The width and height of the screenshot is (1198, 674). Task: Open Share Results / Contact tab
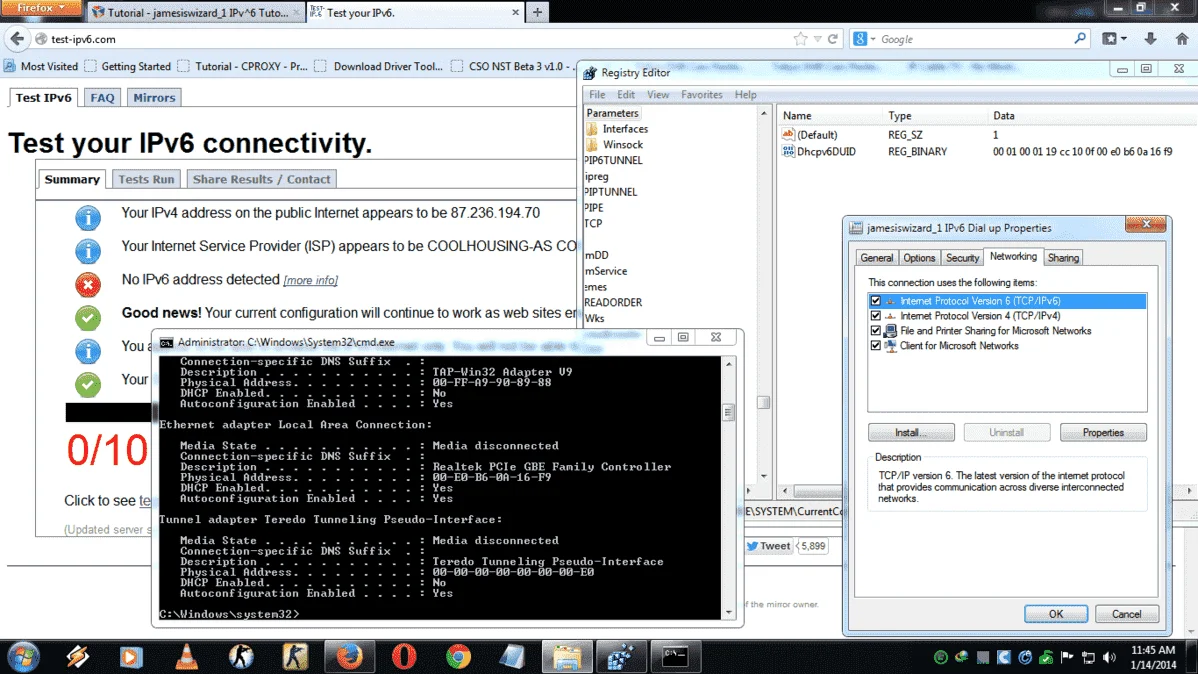(x=261, y=179)
